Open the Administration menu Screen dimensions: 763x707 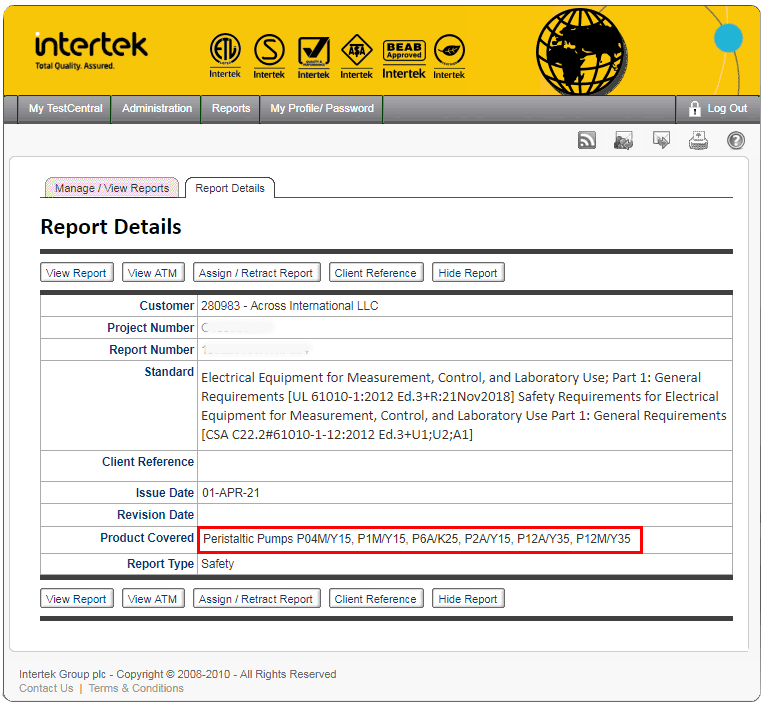coord(157,108)
